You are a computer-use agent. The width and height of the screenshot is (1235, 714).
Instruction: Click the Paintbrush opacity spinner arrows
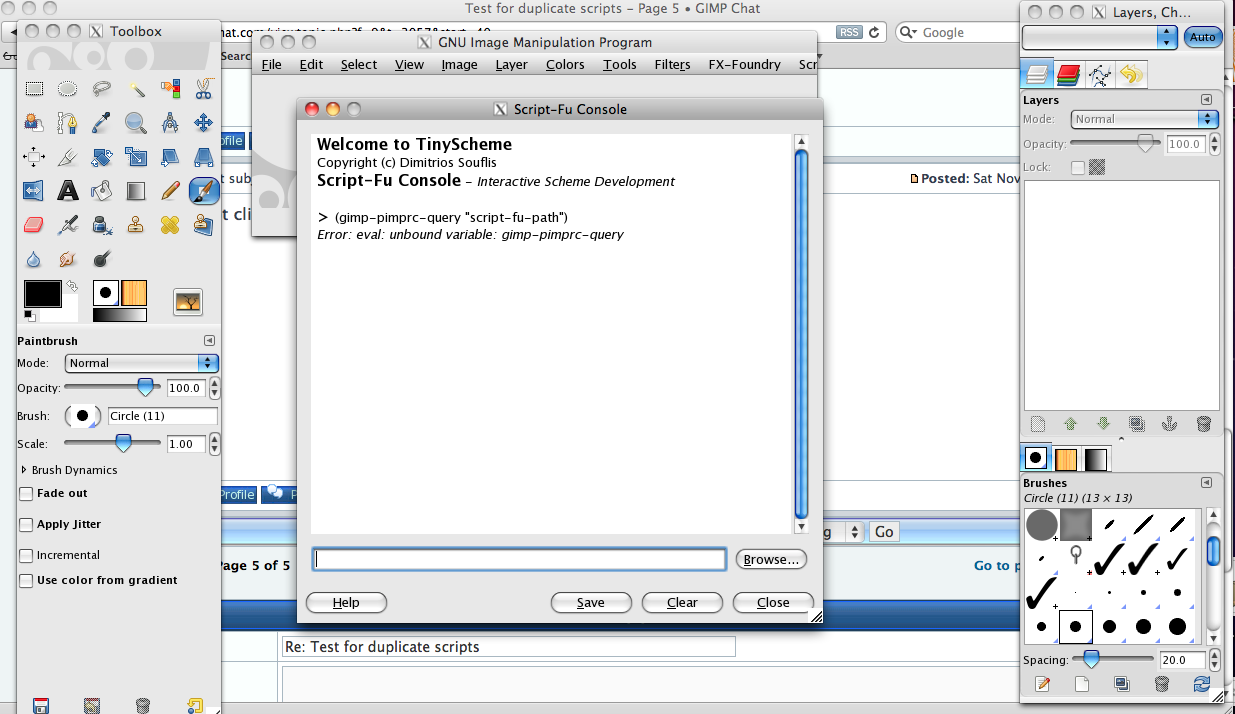215,388
